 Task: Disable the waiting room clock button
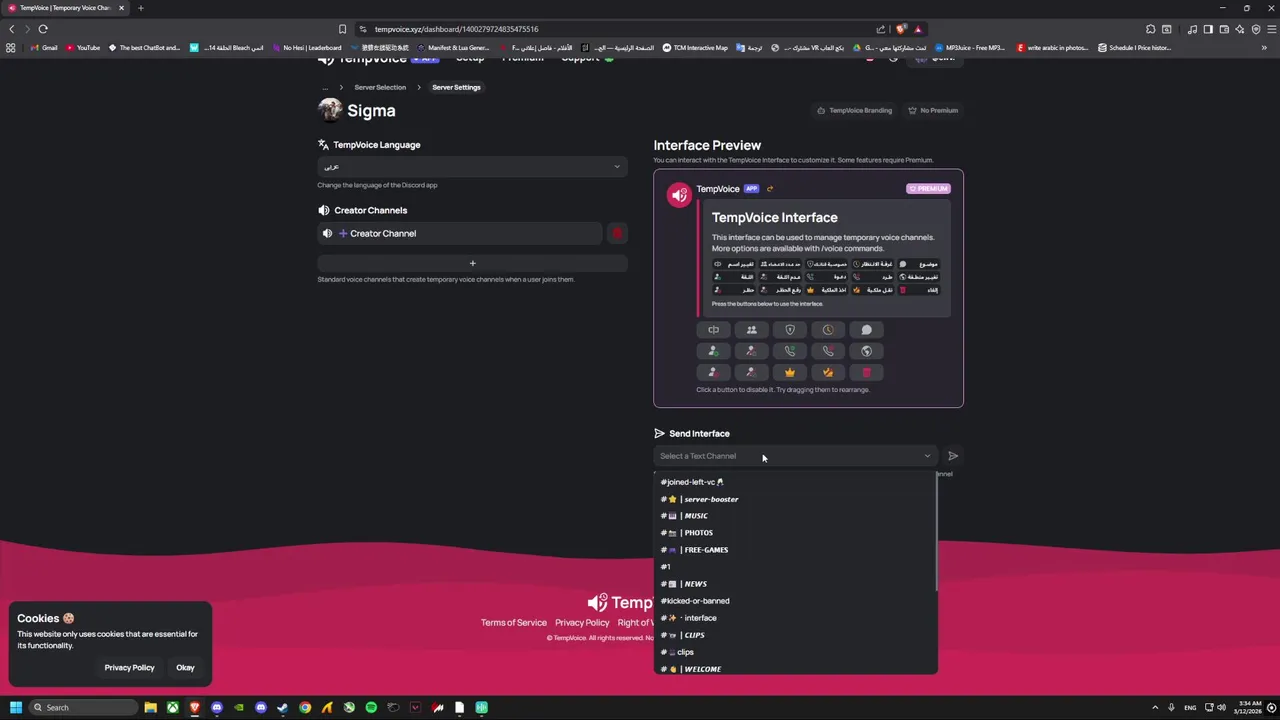coord(828,330)
